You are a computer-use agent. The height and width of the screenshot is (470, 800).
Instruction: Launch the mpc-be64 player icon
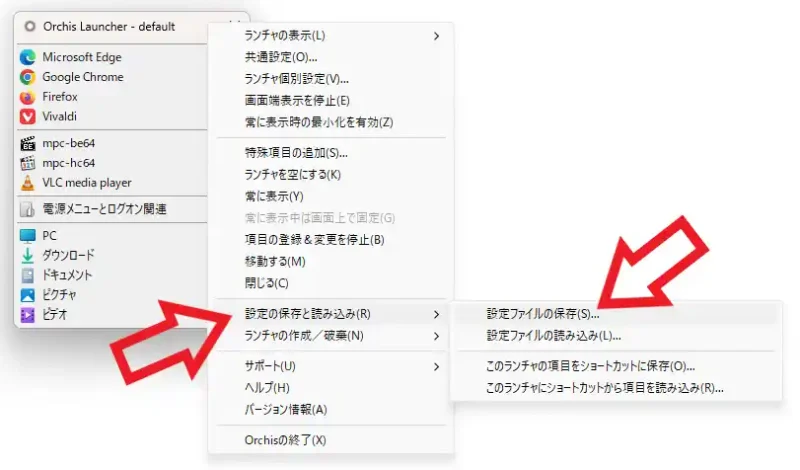pos(28,143)
